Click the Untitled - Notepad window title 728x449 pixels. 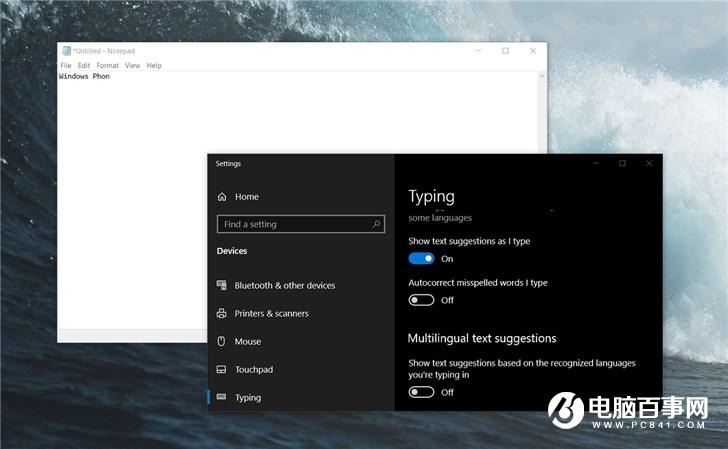pyautogui.click(x=104, y=51)
